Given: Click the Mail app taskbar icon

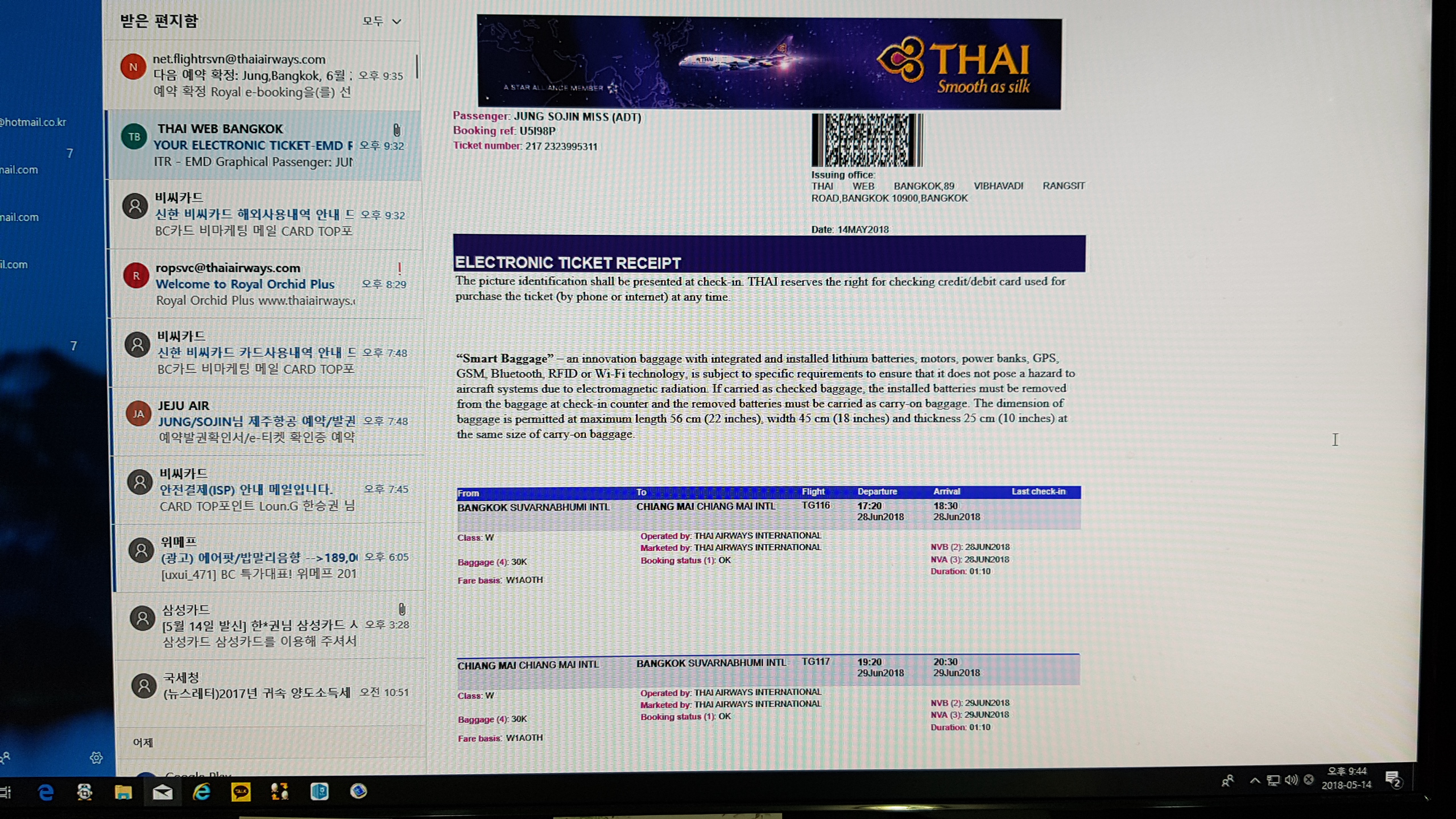Looking at the screenshot, I should [163, 792].
